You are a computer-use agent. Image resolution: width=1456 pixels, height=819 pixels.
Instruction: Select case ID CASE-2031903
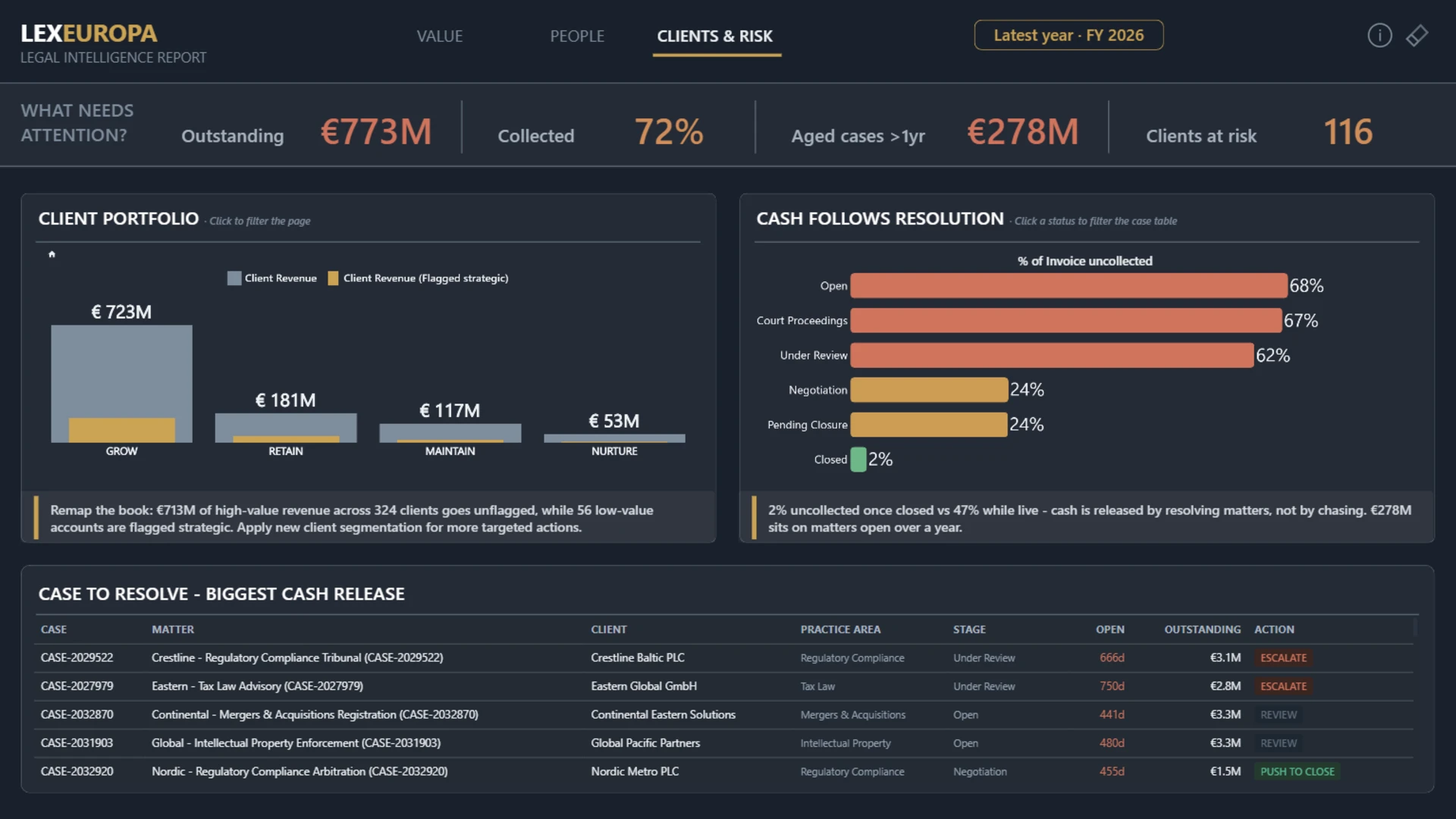click(x=77, y=743)
